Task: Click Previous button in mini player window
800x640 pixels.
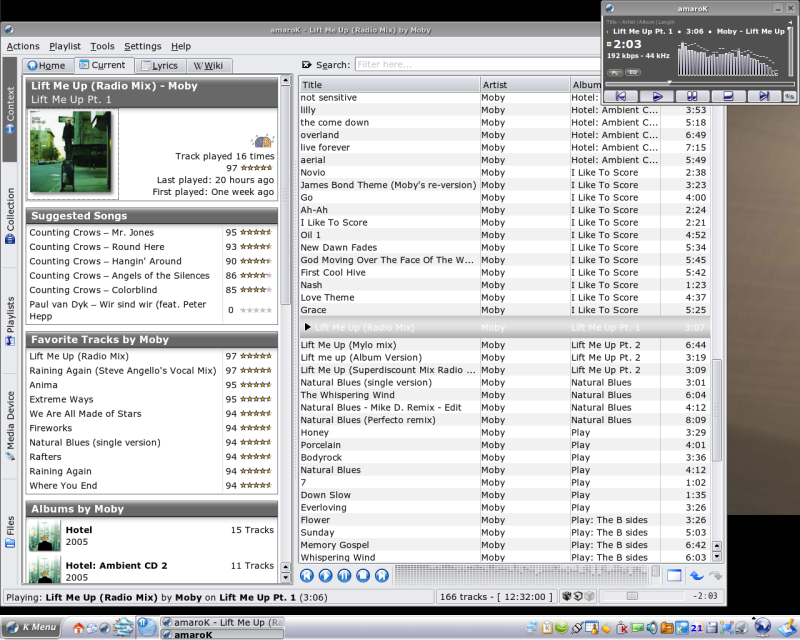Action: point(621,96)
